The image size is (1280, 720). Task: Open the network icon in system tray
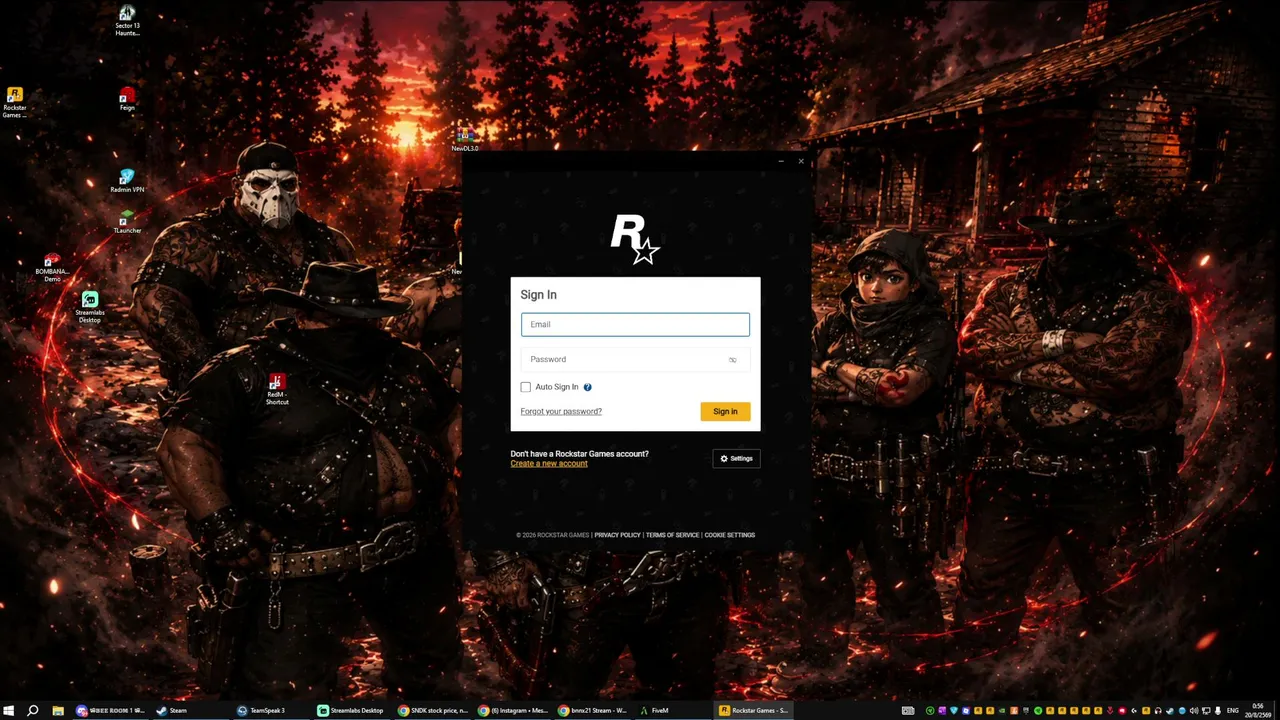coord(1206,711)
